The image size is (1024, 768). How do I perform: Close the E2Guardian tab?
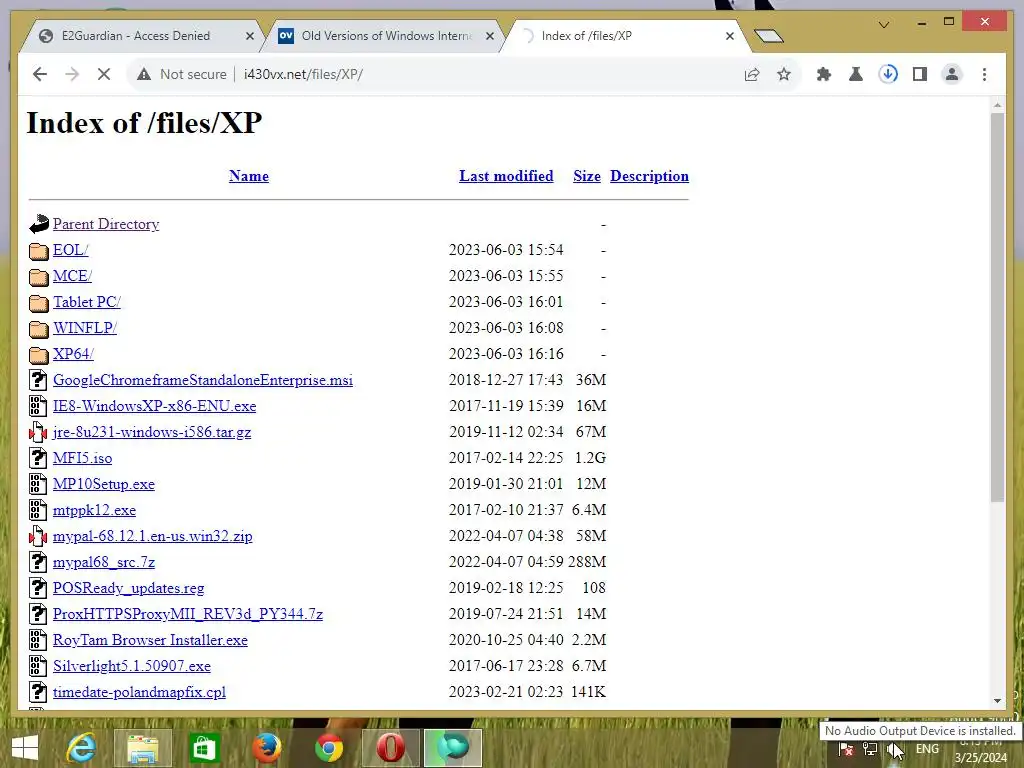[249, 36]
